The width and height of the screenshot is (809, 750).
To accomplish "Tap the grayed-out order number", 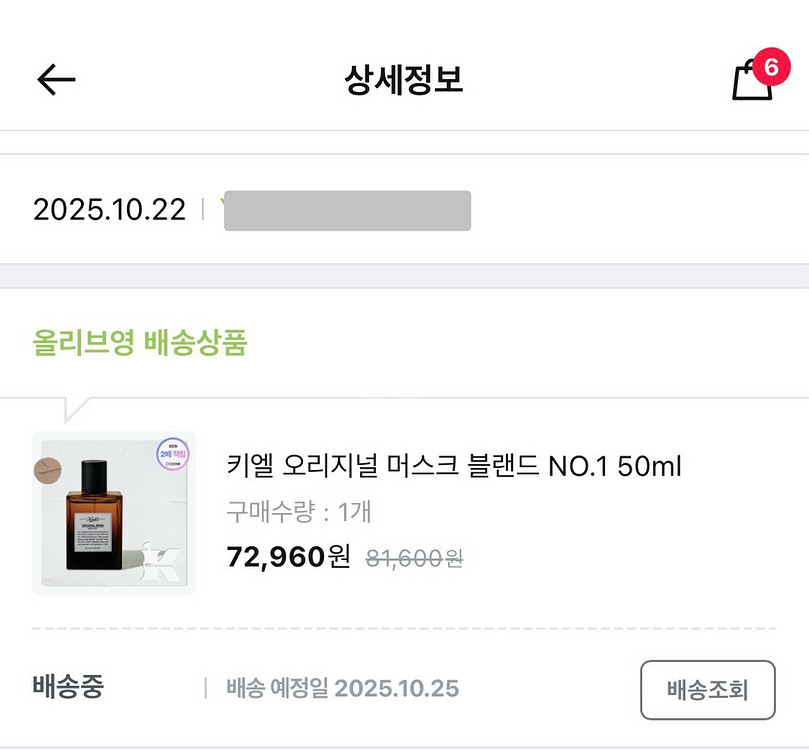I will coord(347,210).
